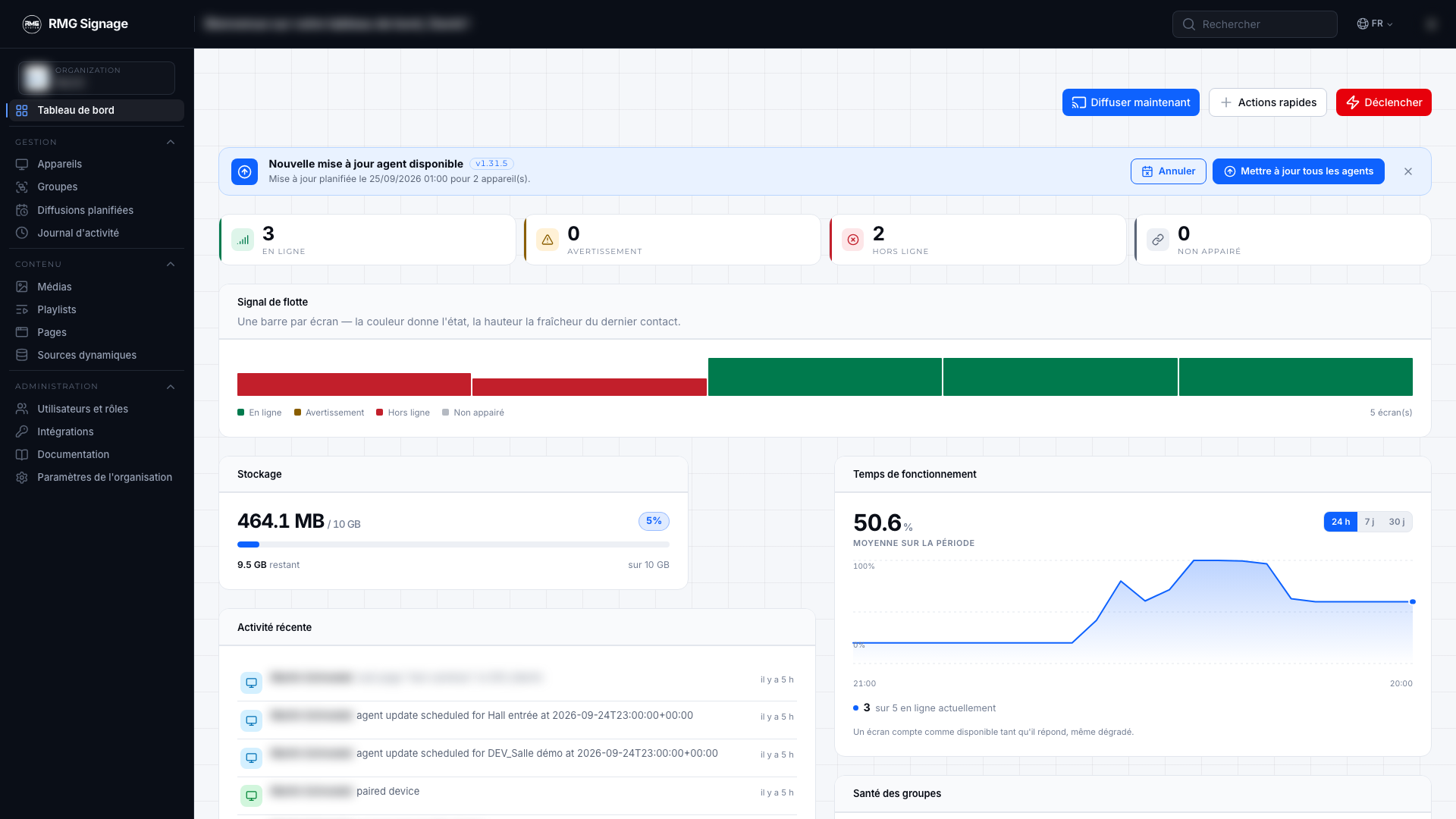Click the storage usage progress bar
Screen dimensions: 1456x819
pos(453,544)
